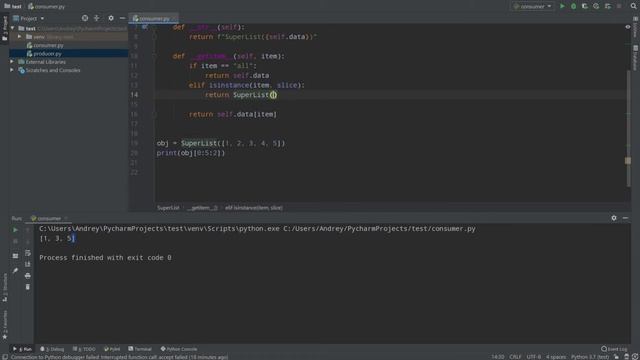Hide the Project panel with minus icon
This screenshot has height=360, width=640.
pyautogui.click(x=122, y=18)
